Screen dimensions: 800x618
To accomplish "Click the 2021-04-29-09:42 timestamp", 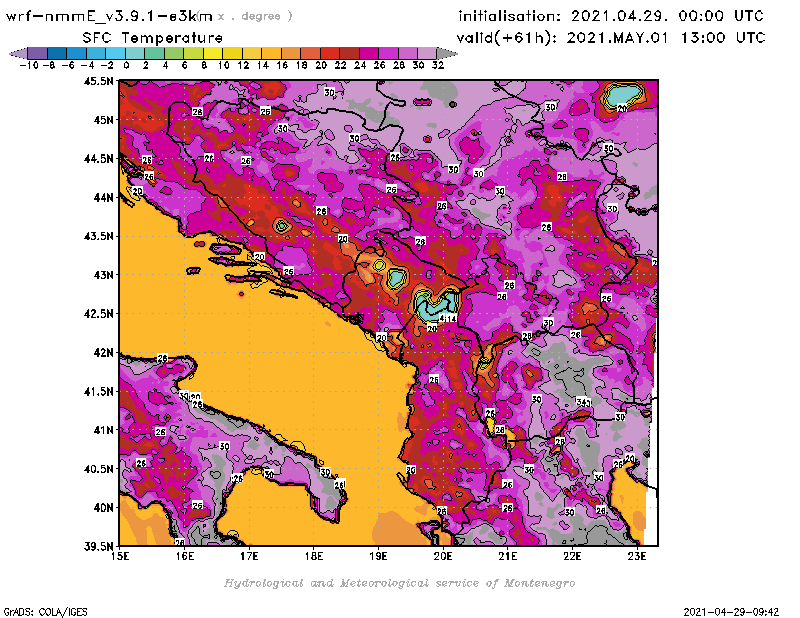I will [x=731, y=612].
